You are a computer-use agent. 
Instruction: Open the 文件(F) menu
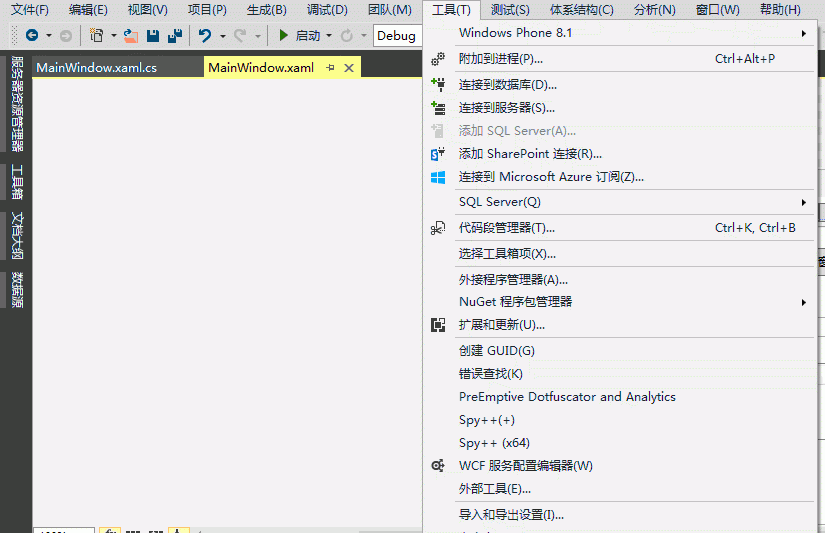coord(29,9)
